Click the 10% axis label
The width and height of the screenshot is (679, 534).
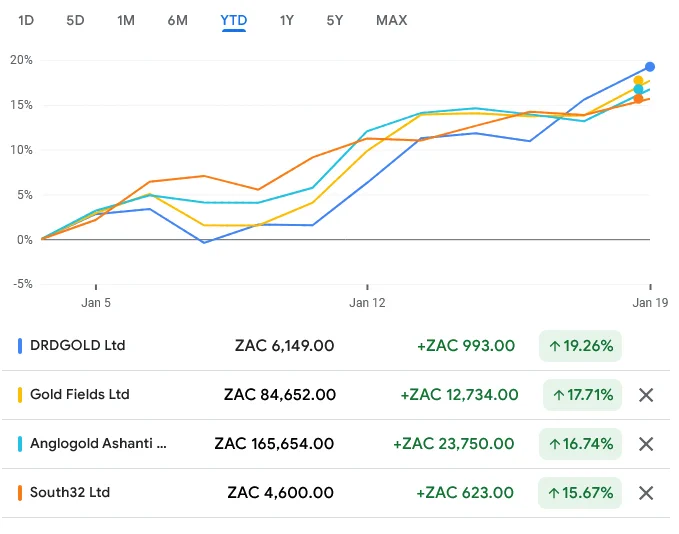pyautogui.click(x=21, y=150)
